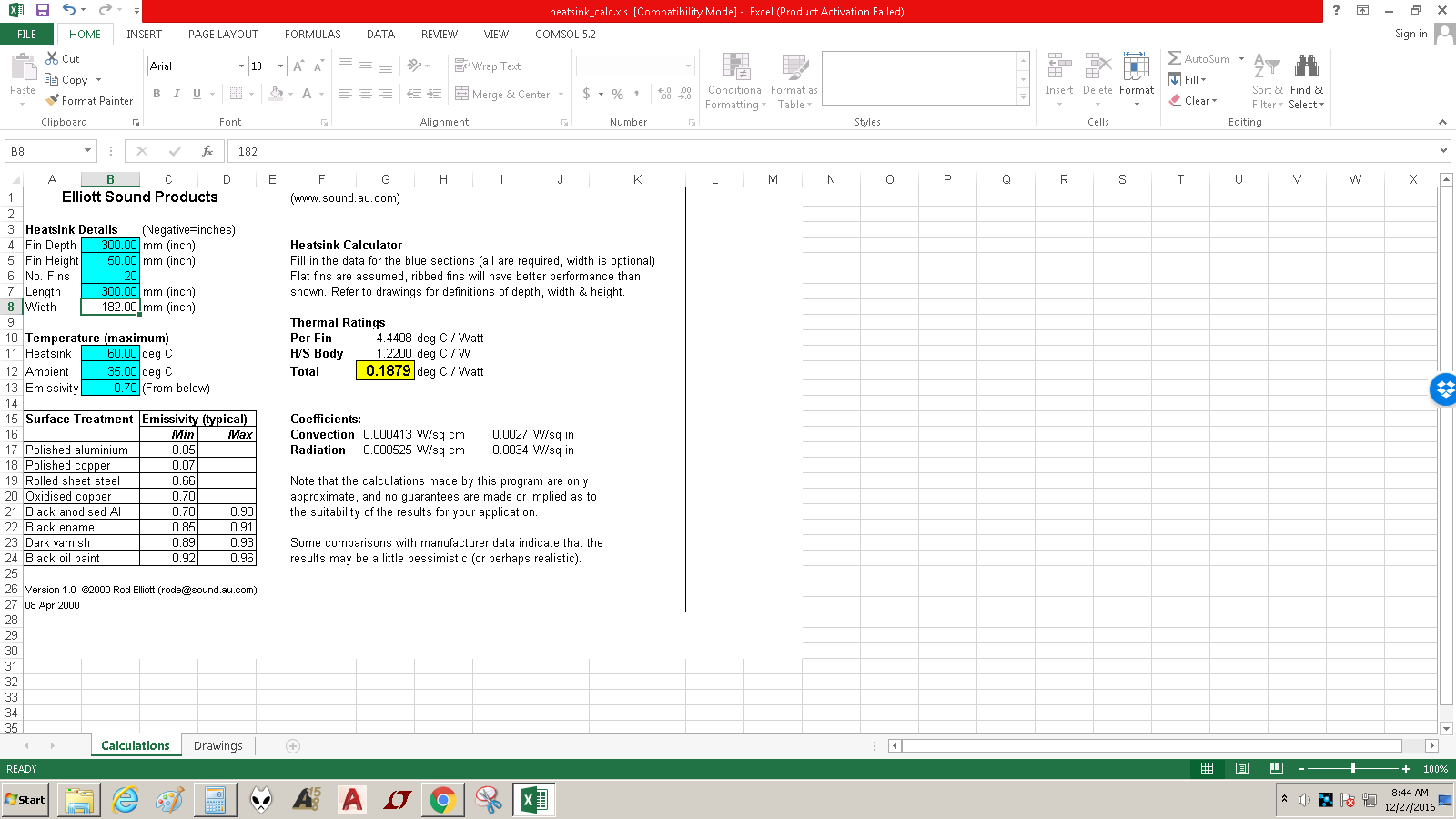Expand the formula bar
1456x819 pixels.
tap(1443, 151)
